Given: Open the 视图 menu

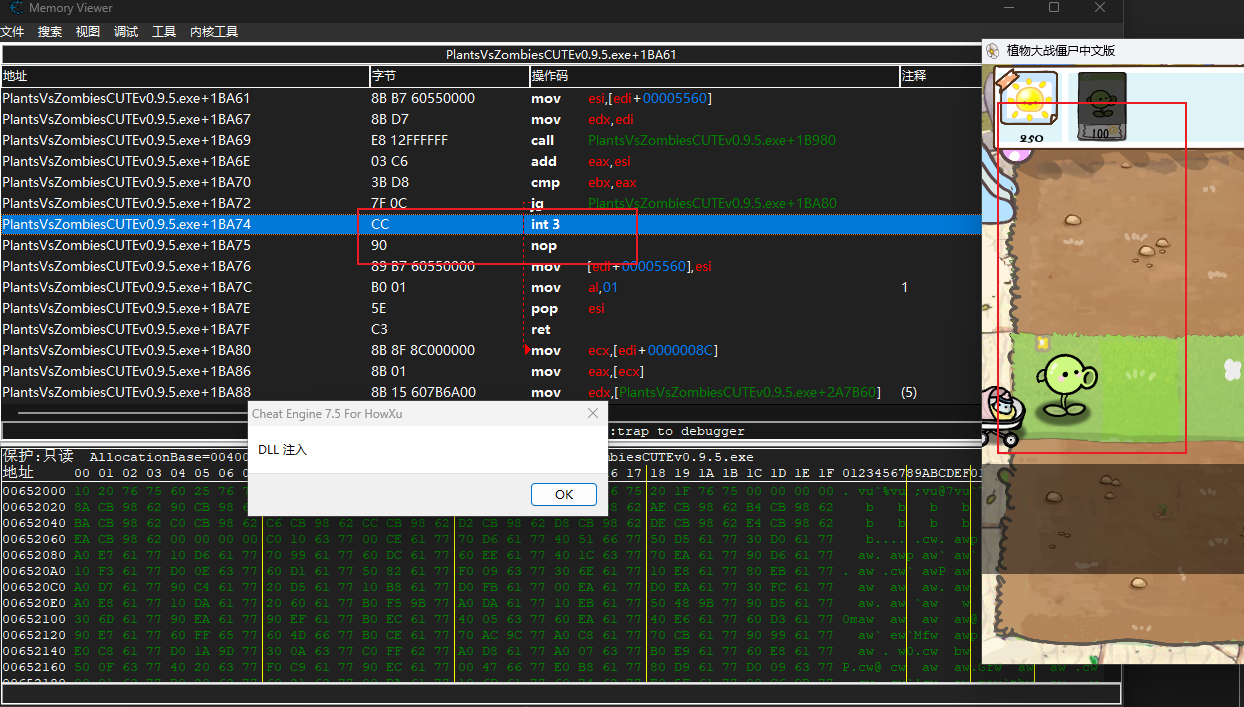Looking at the screenshot, I should [88, 32].
